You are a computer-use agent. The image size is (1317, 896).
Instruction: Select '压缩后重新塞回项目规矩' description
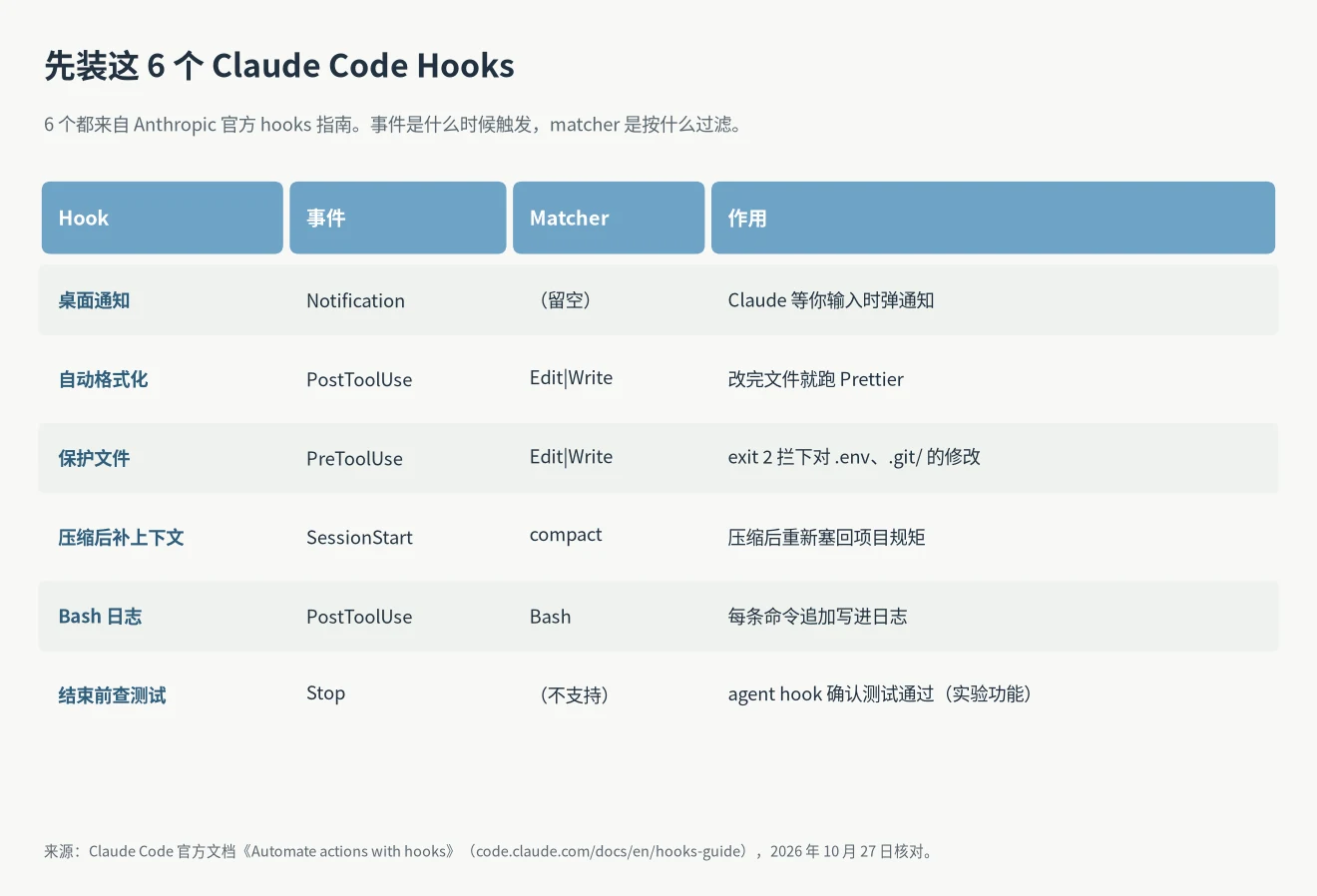827,537
